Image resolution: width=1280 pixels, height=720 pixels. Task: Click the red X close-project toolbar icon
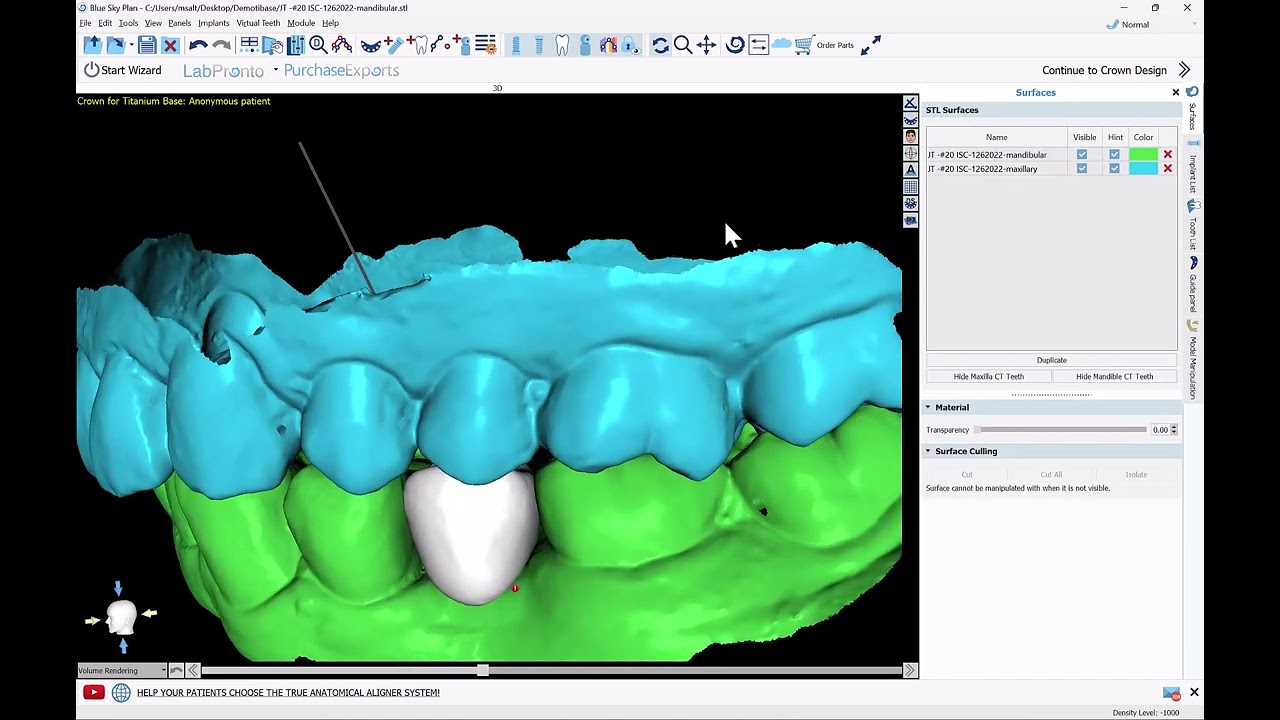point(170,45)
